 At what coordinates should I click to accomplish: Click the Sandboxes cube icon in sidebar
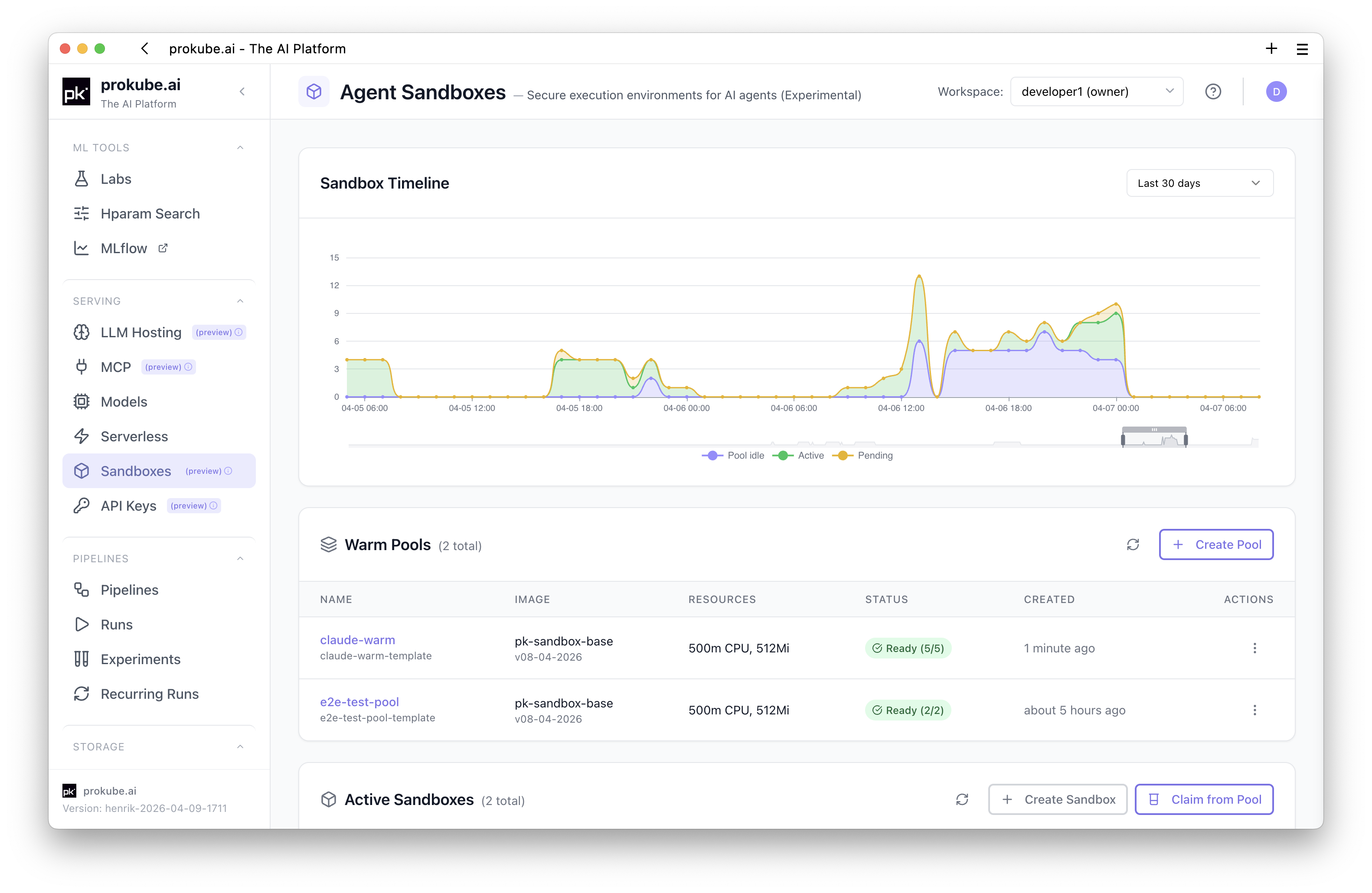[x=81, y=471]
